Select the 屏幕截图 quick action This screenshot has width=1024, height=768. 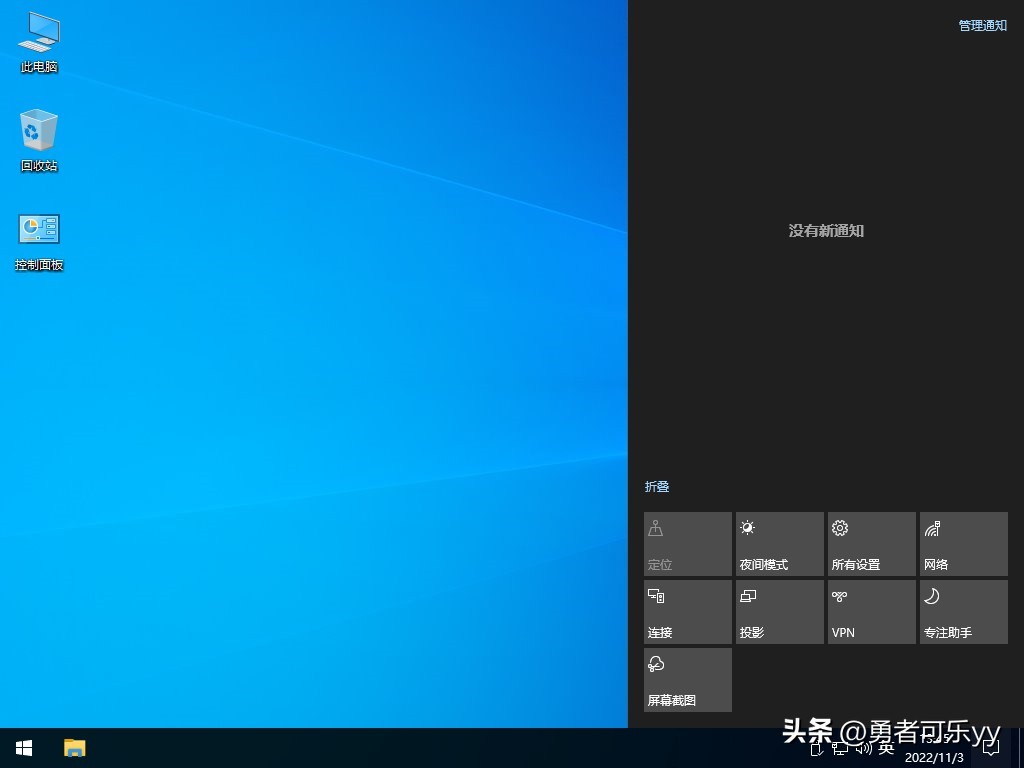[x=687, y=680]
